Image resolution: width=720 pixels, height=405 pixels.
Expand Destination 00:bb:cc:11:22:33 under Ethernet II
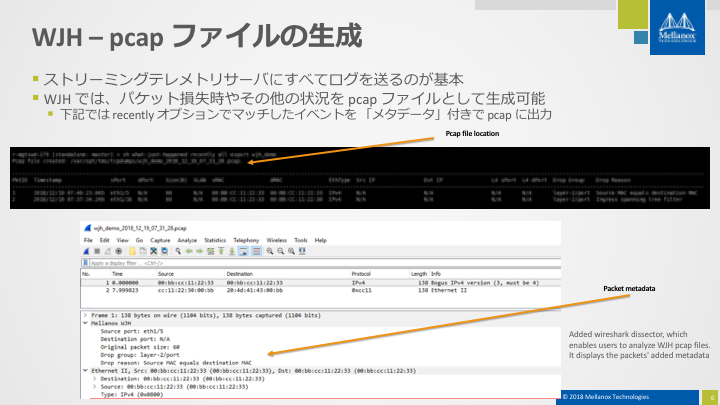(x=94, y=379)
